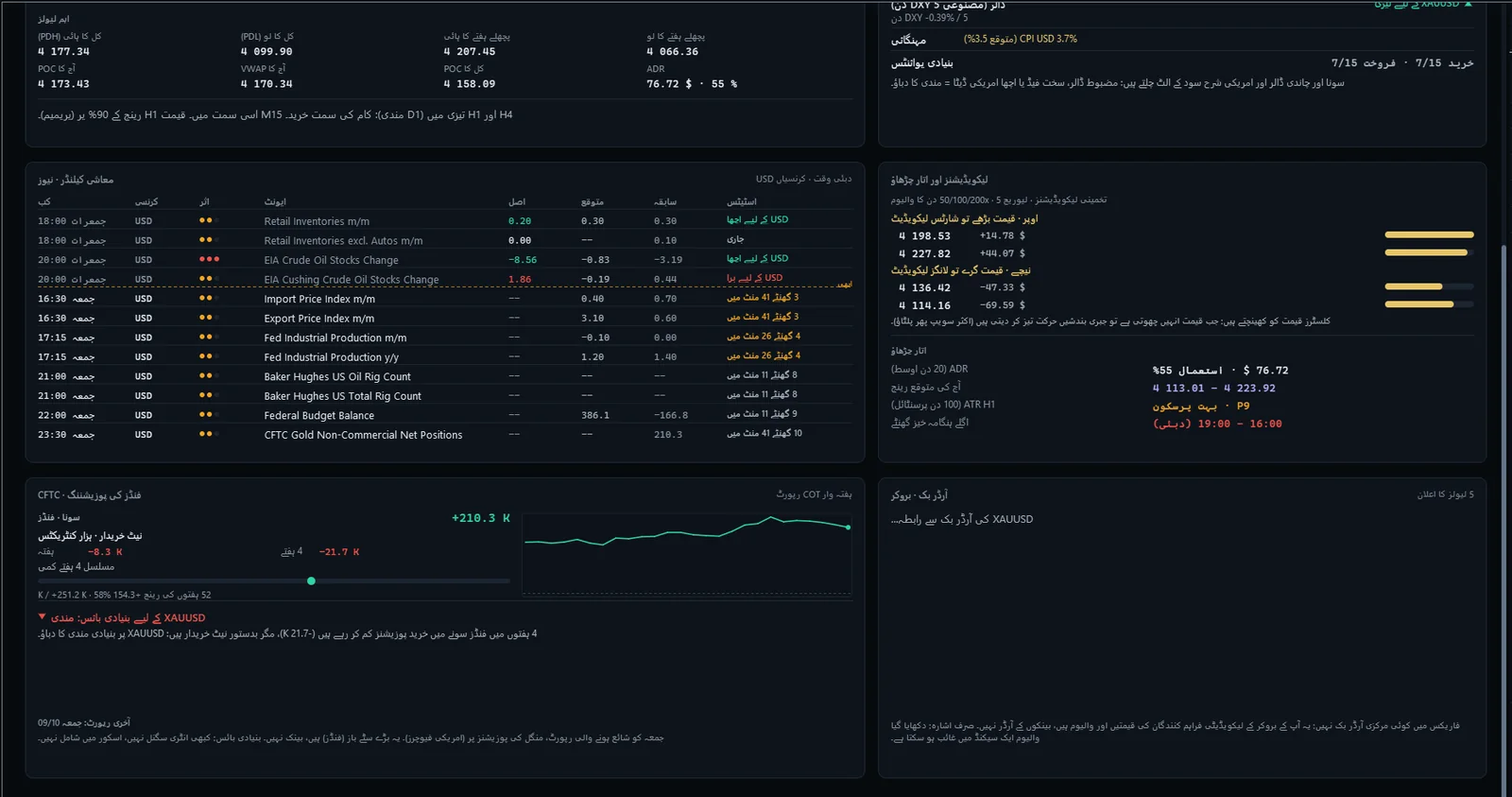Open Baker Hughes US Oil Rig Count event

[337, 376]
